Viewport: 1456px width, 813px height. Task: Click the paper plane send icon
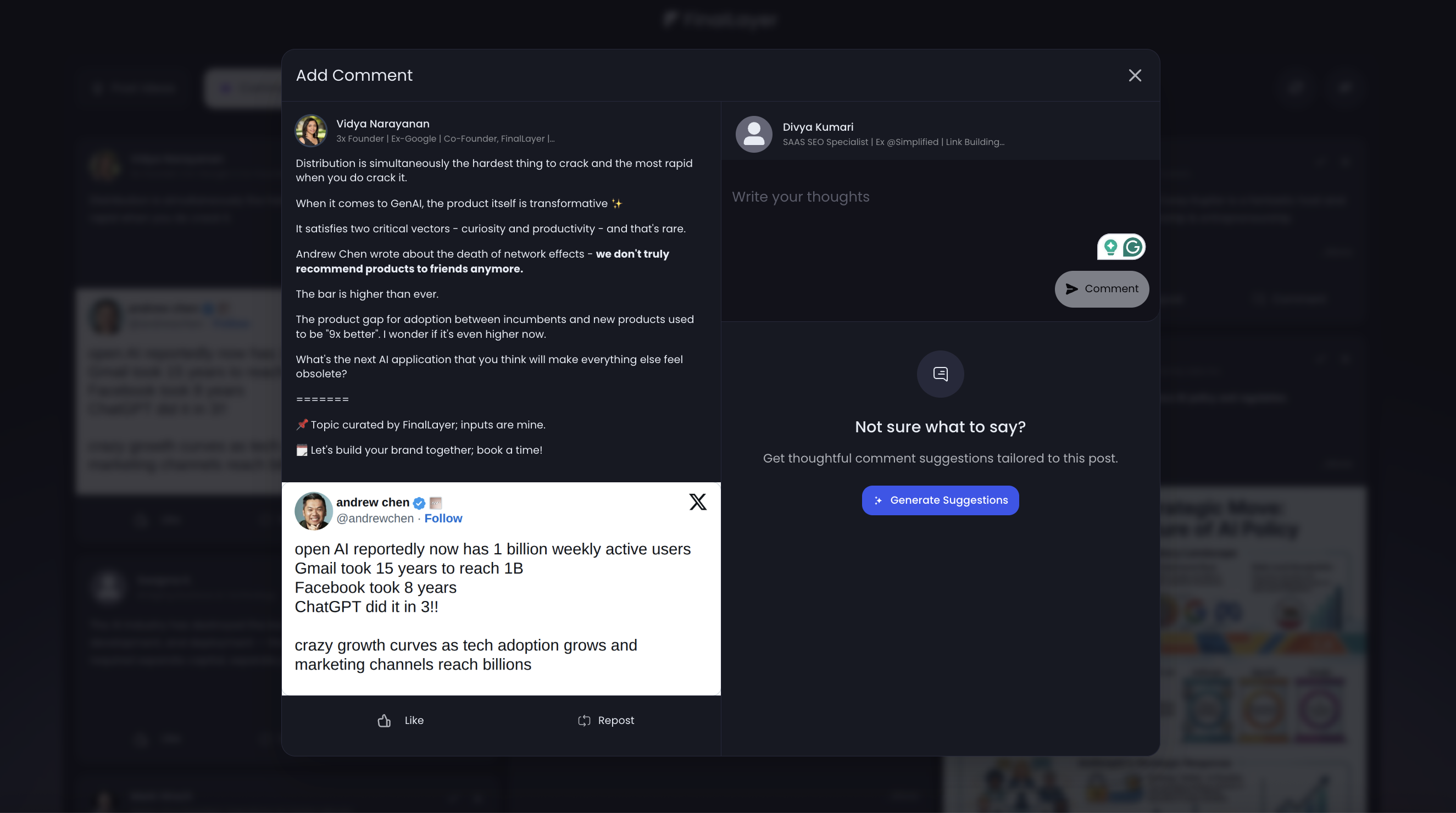click(1071, 289)
